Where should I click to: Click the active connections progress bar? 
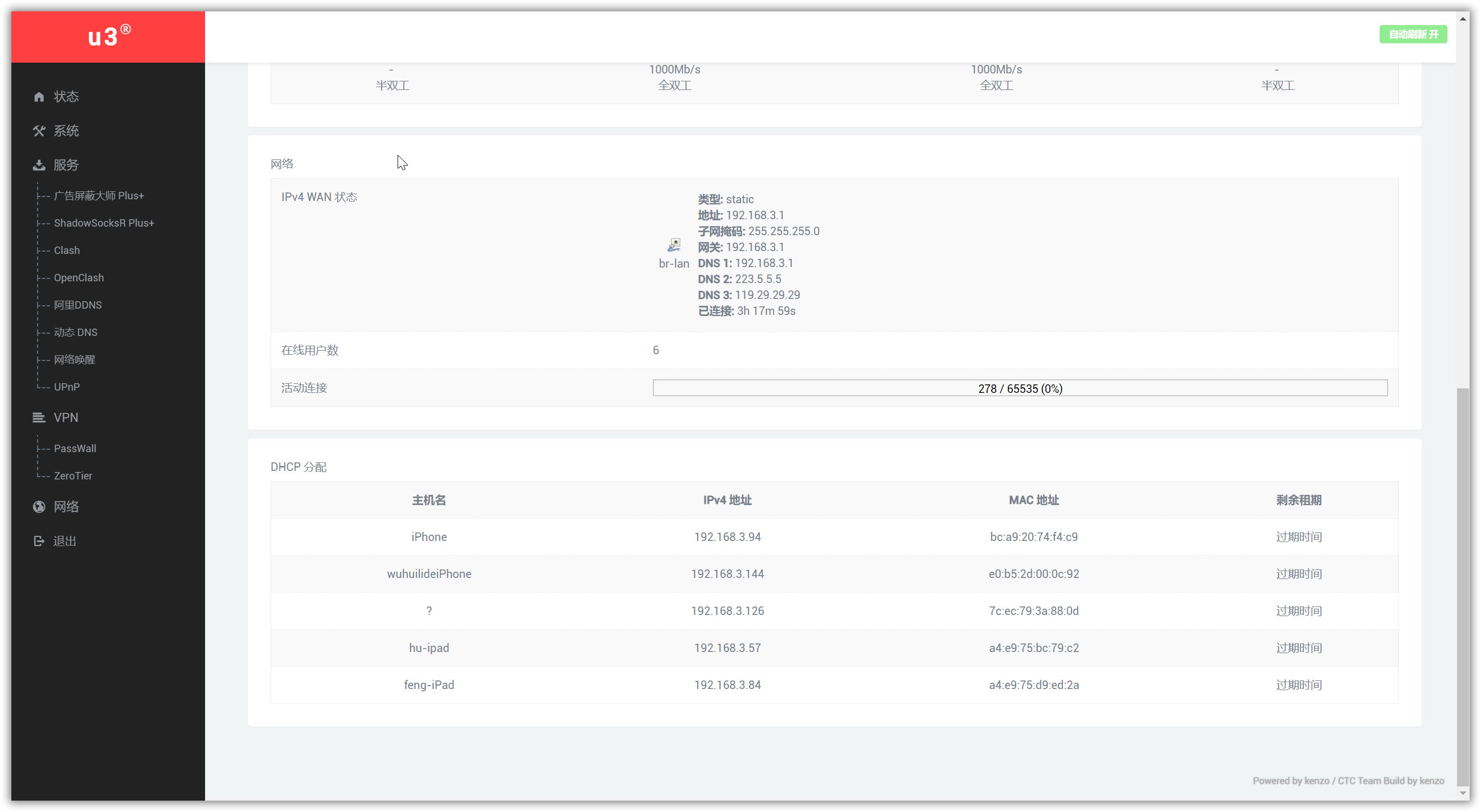(x=1020, y=388)
